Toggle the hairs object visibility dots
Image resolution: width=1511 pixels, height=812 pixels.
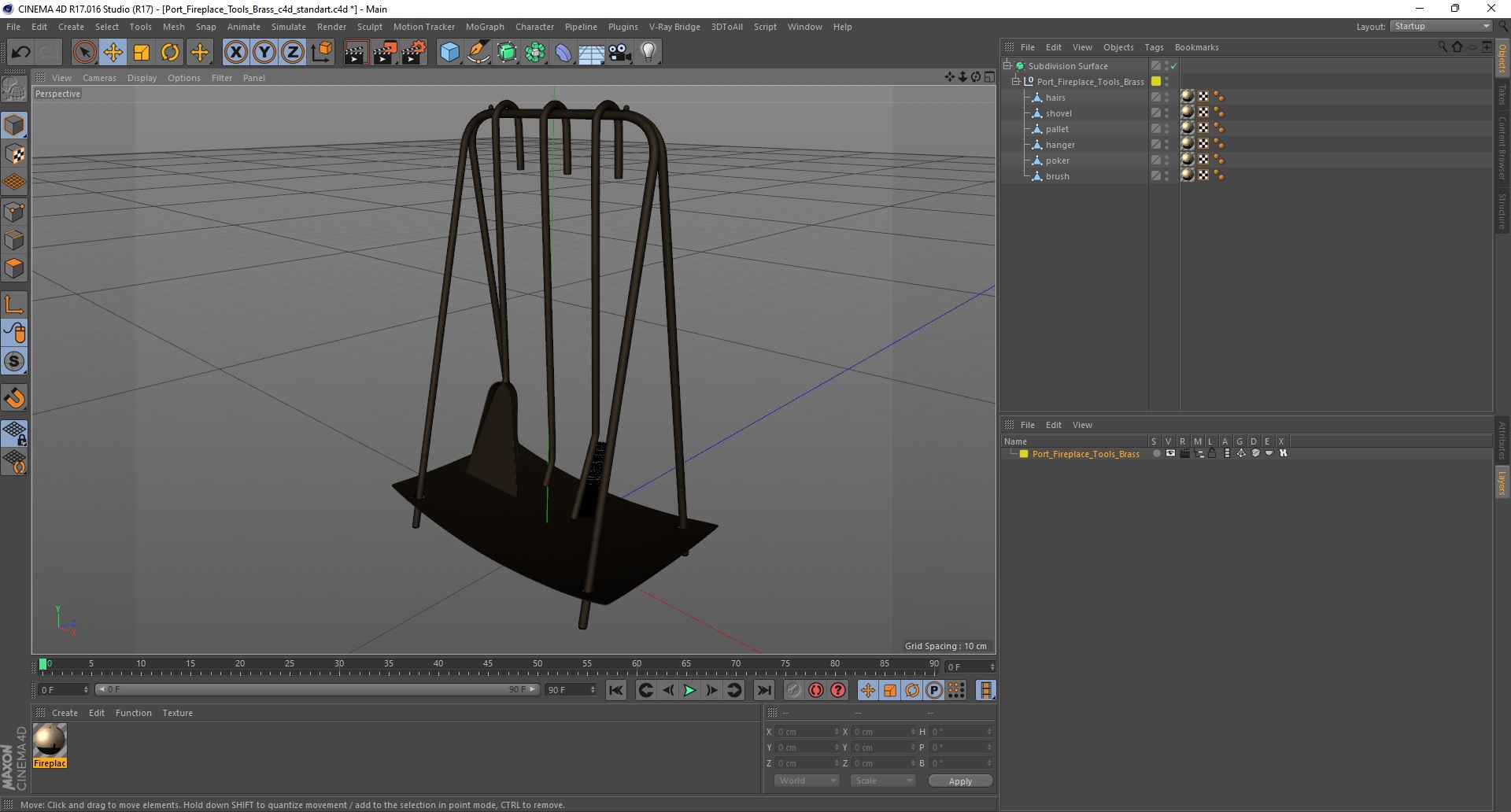coord(1167,98)
